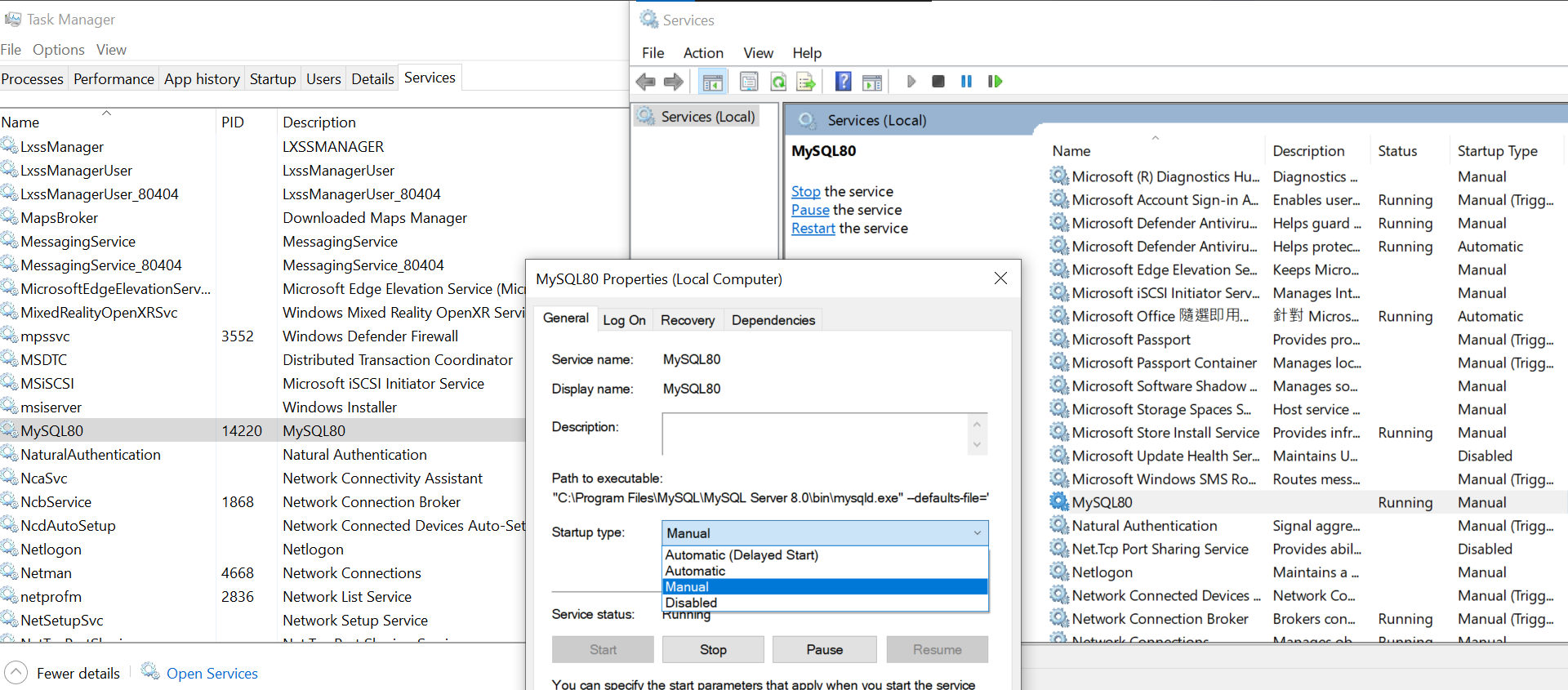Switch to the Dependencies tab

point(773,320)
